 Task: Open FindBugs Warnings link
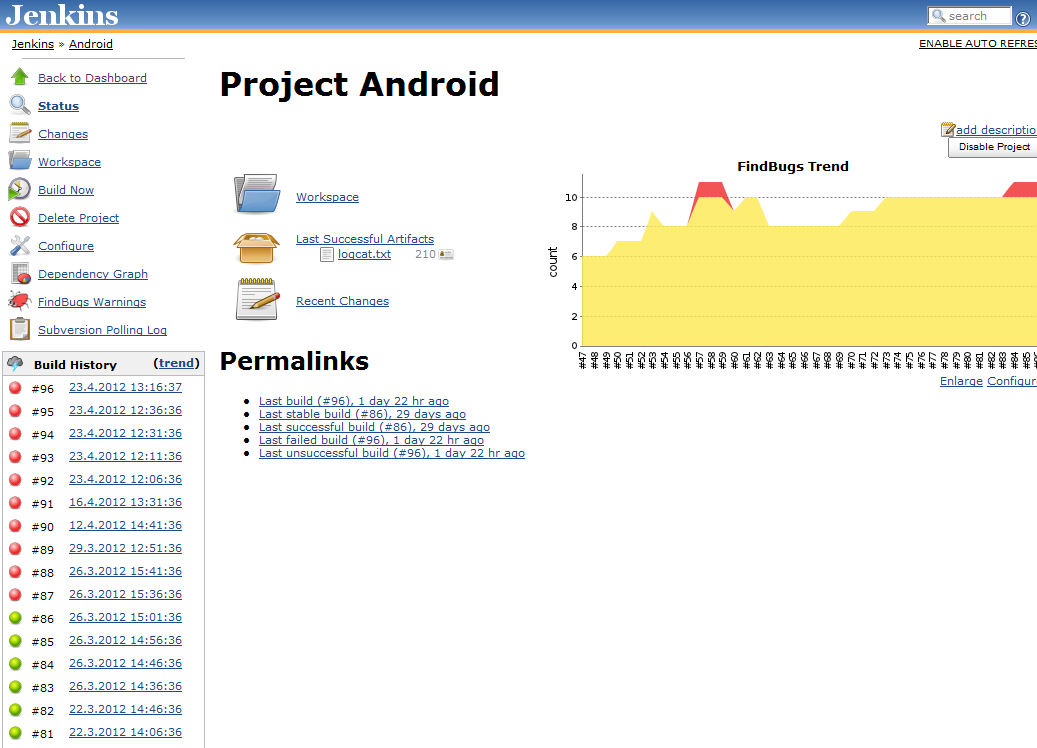pos(92,302)
